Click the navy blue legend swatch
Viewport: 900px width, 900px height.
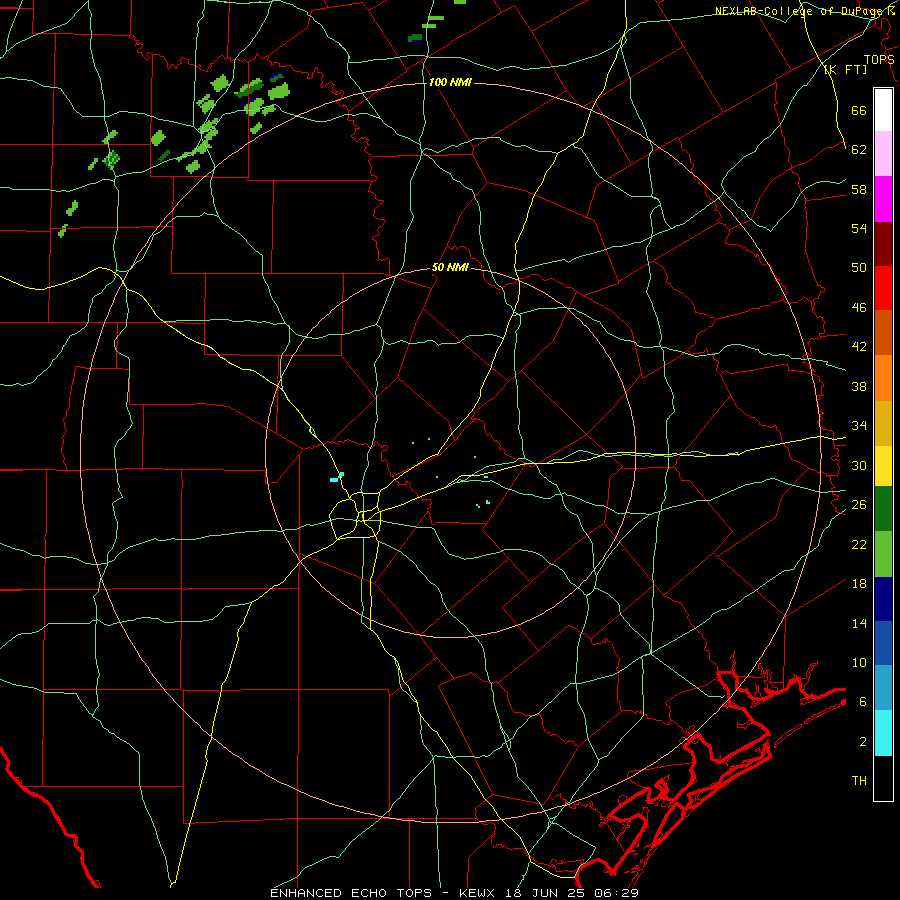883,599
